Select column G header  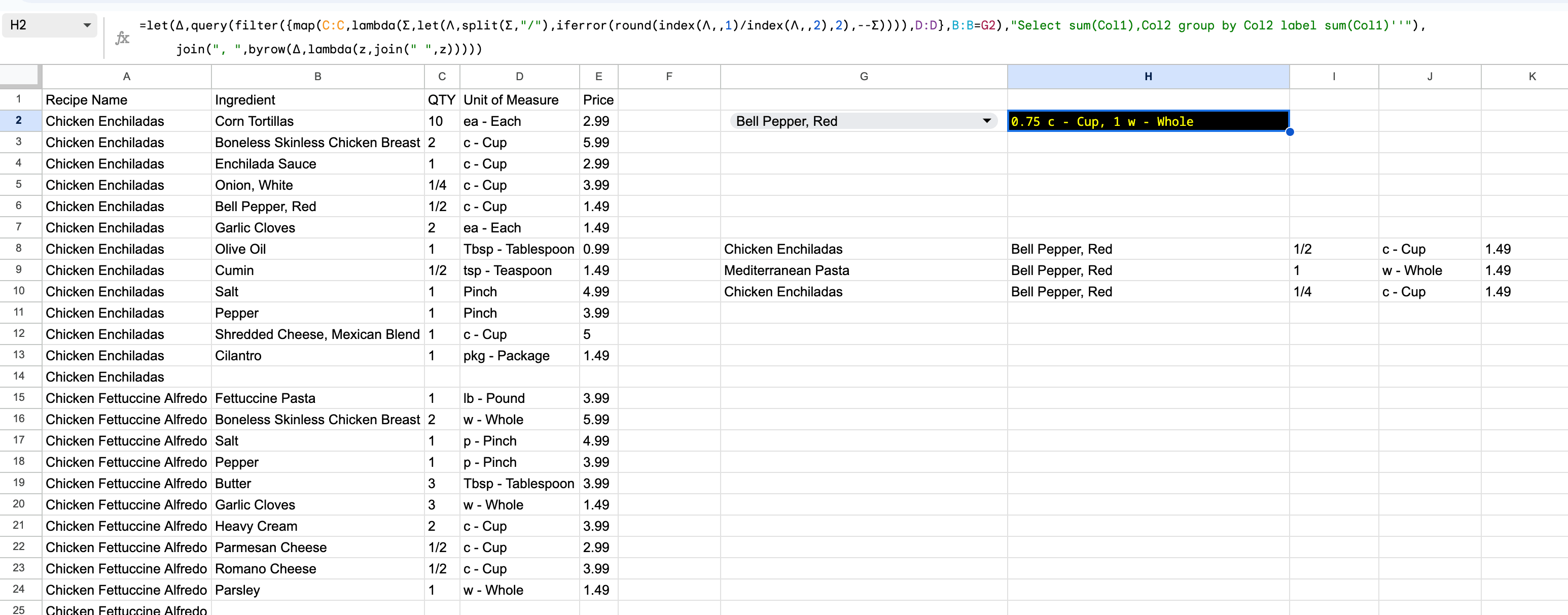863,77
